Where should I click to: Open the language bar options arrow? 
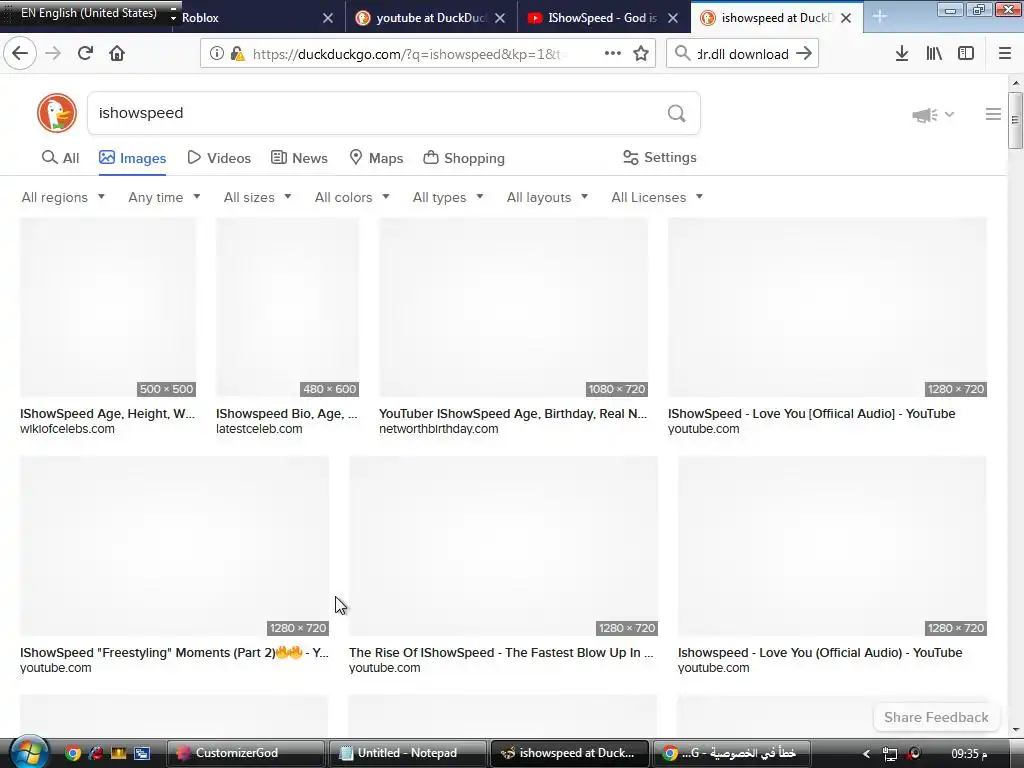pos(172,14)
